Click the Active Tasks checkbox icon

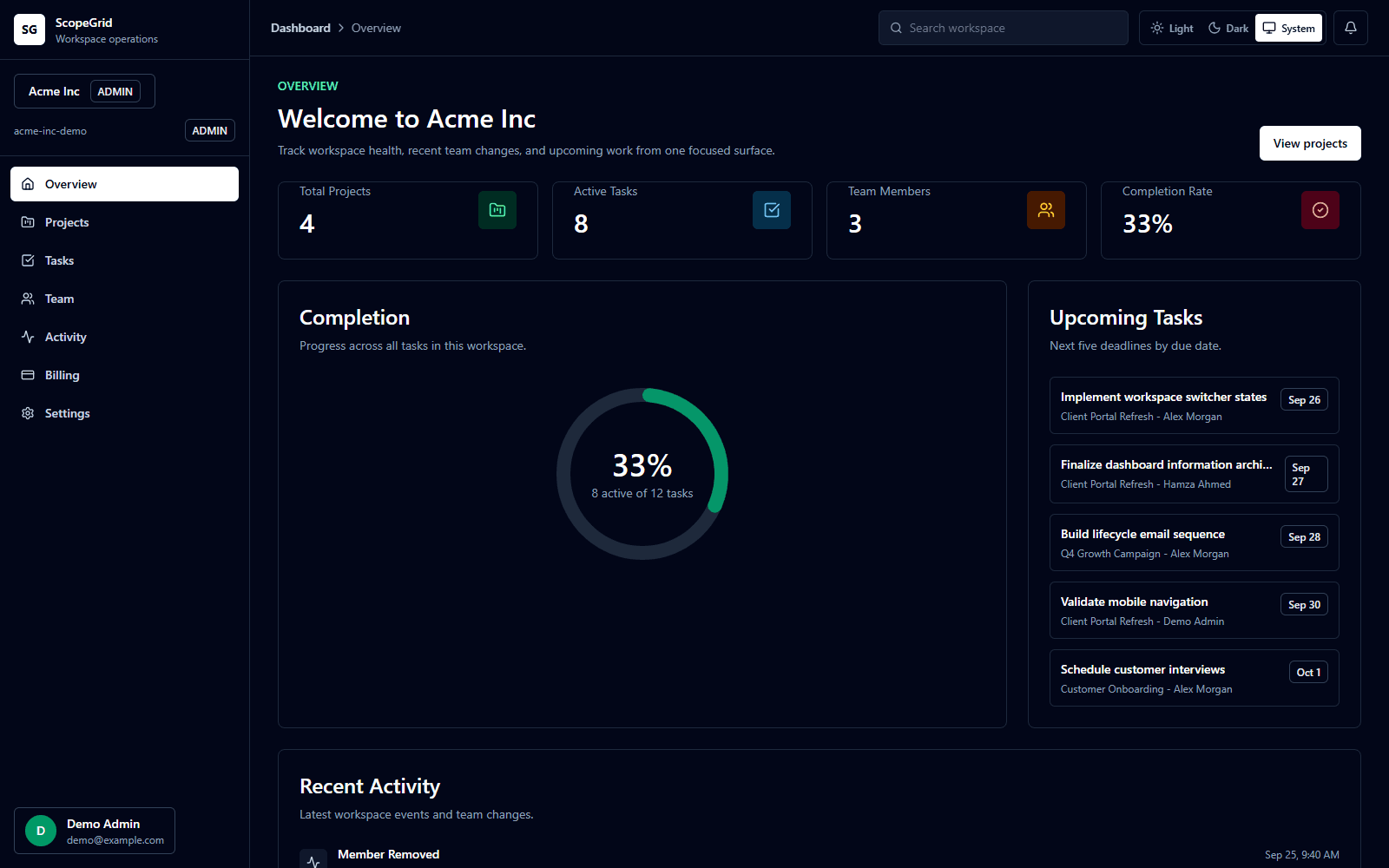[772, 210]
